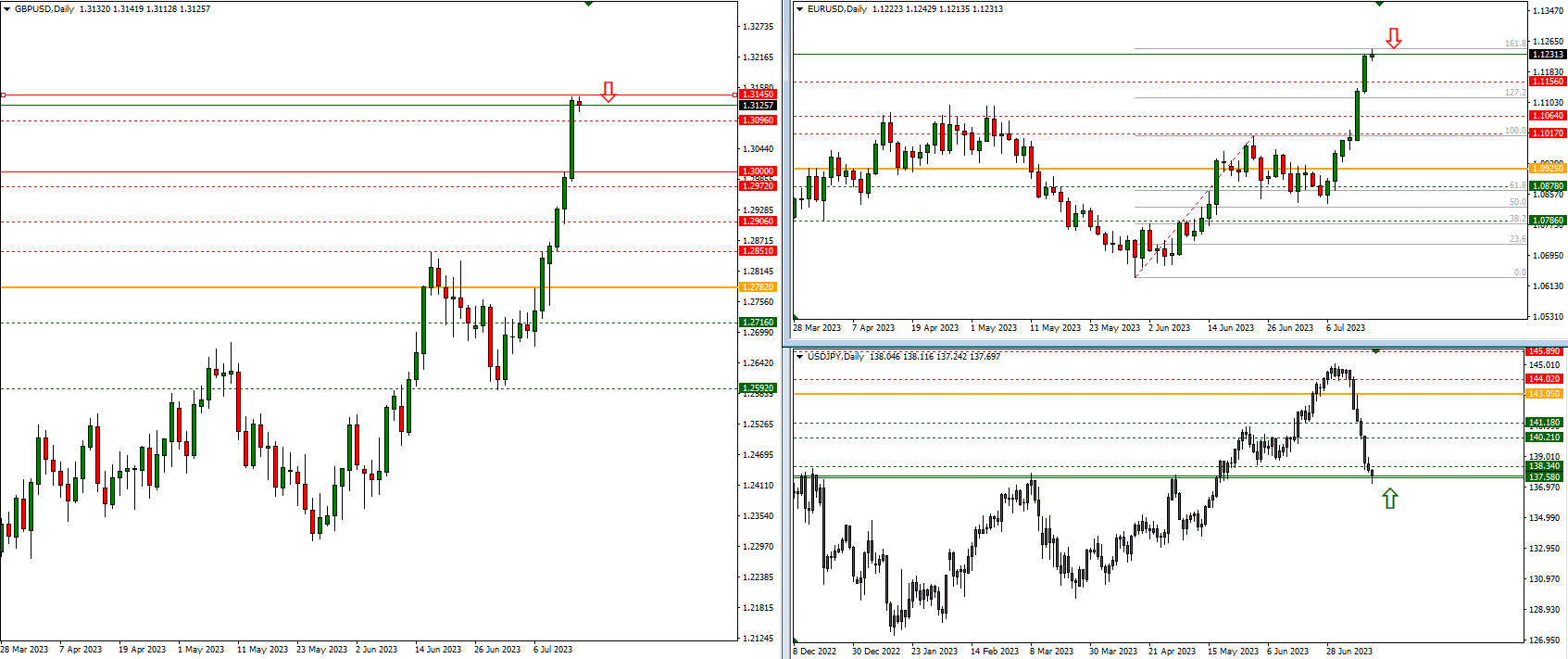Click the 127.2 Fibonacci level label

[x=1515, y=93]
